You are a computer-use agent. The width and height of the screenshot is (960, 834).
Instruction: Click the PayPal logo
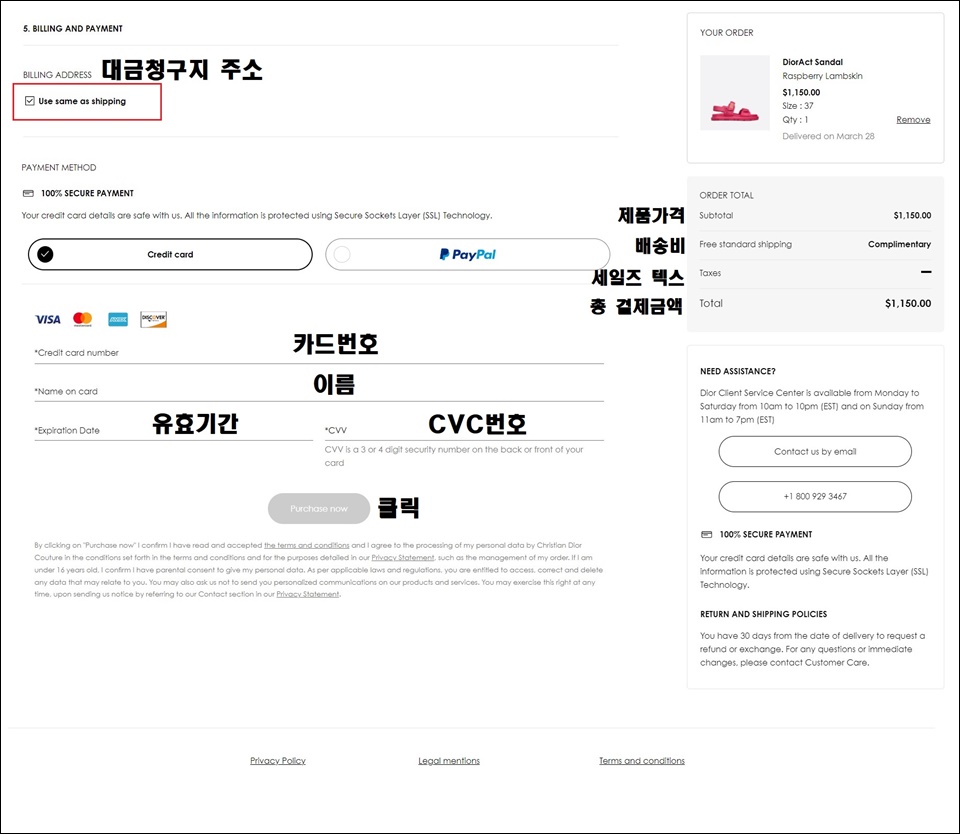(468, 254)
